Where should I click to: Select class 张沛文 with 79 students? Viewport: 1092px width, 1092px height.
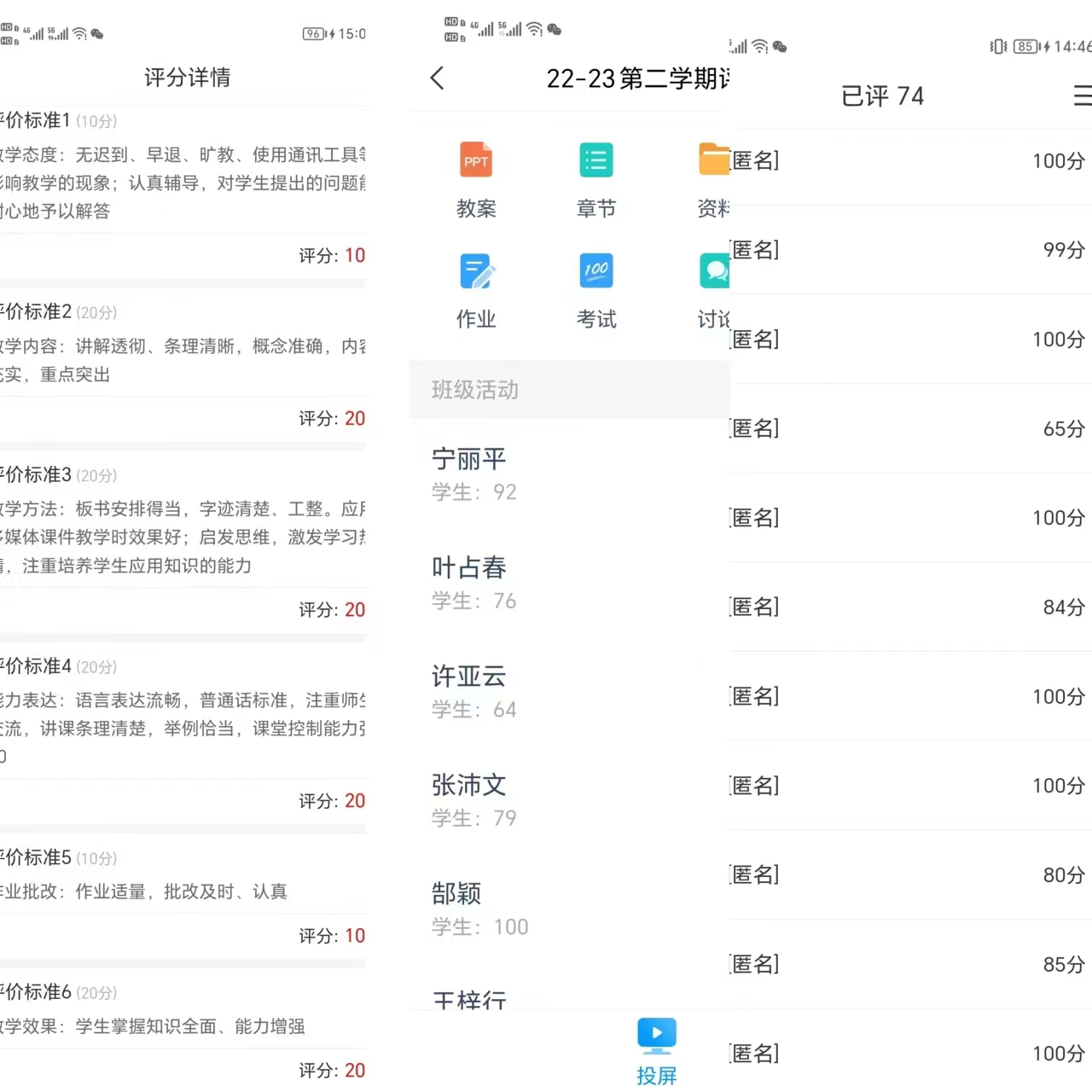coord(474,800)
